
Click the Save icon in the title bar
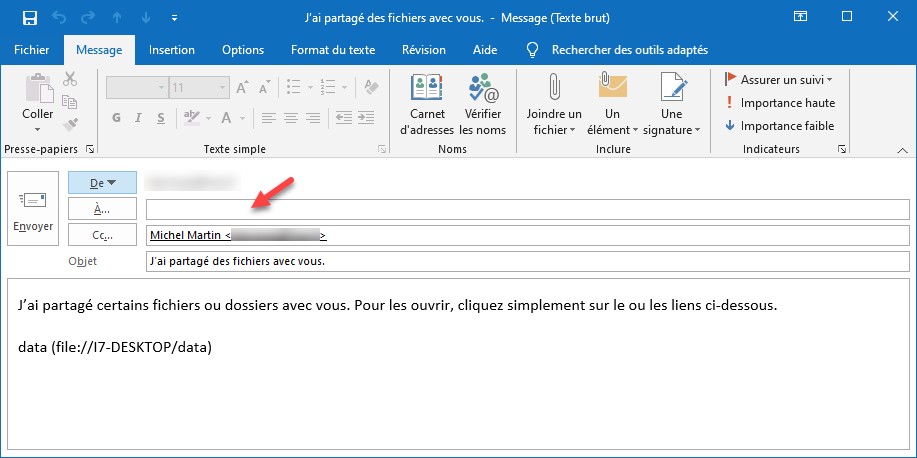pyautogui.click(x=30, y=18)
